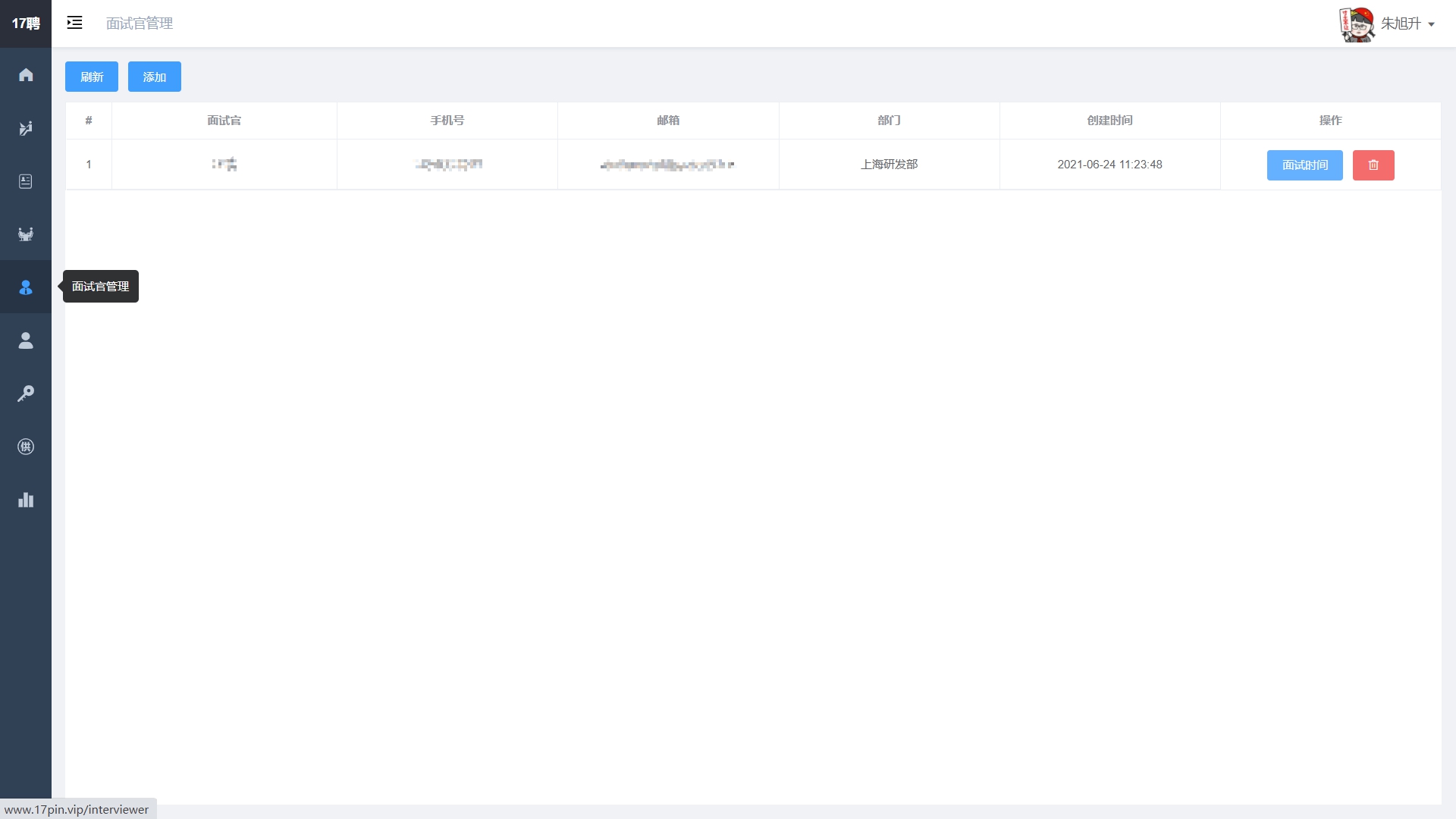Click the 17聘 logo
The image size is (1456, 819).
(x=26, y=24)
